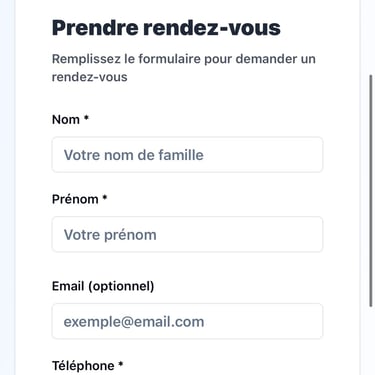Click scrollbar track above the thumb
The image size is (375, 375).
click(x=371, y=37)
